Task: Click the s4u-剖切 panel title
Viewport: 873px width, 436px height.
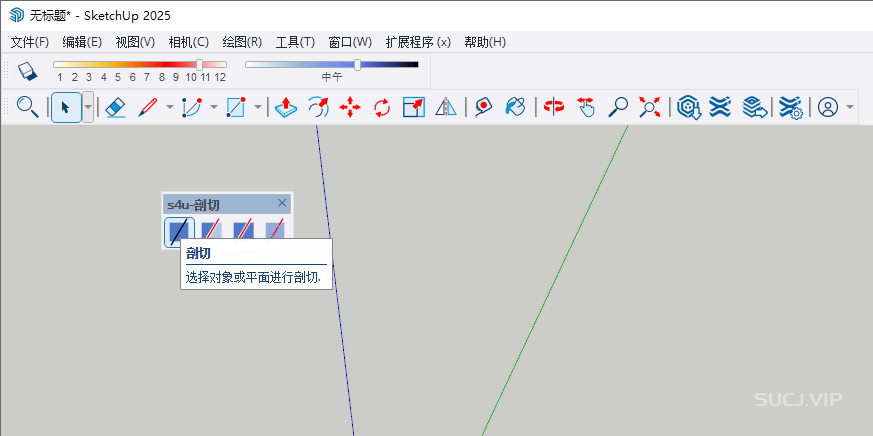Action: pyautogui.click(x=193, y=205)
